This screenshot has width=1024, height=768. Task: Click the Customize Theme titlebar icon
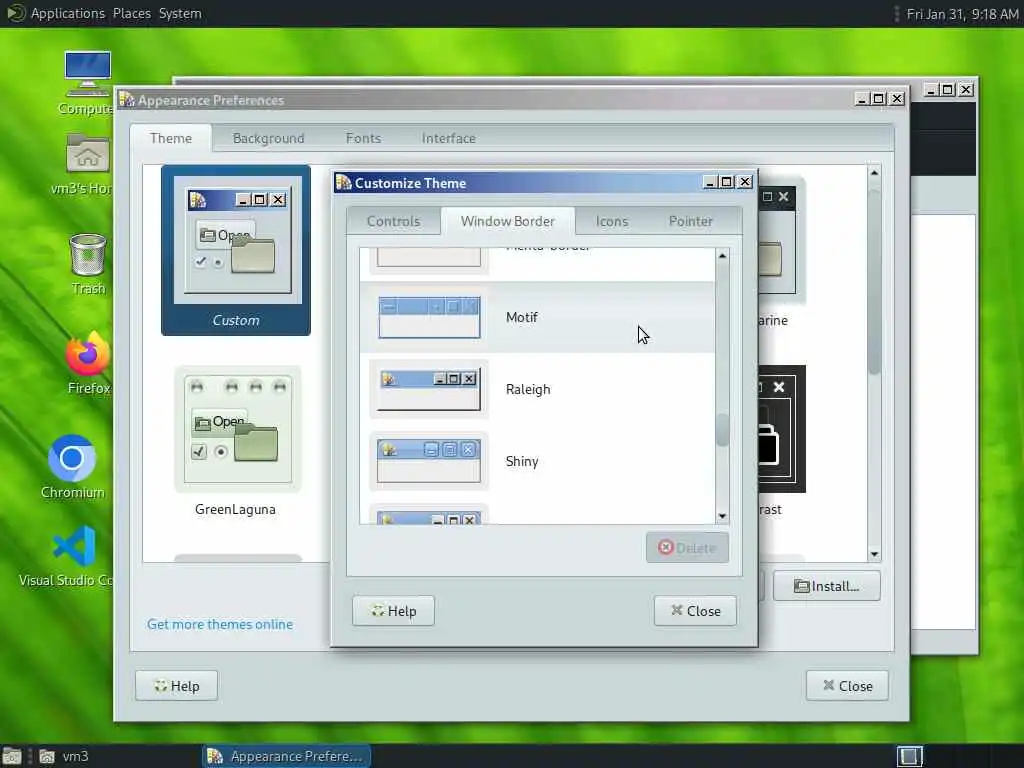coord(344,182)
